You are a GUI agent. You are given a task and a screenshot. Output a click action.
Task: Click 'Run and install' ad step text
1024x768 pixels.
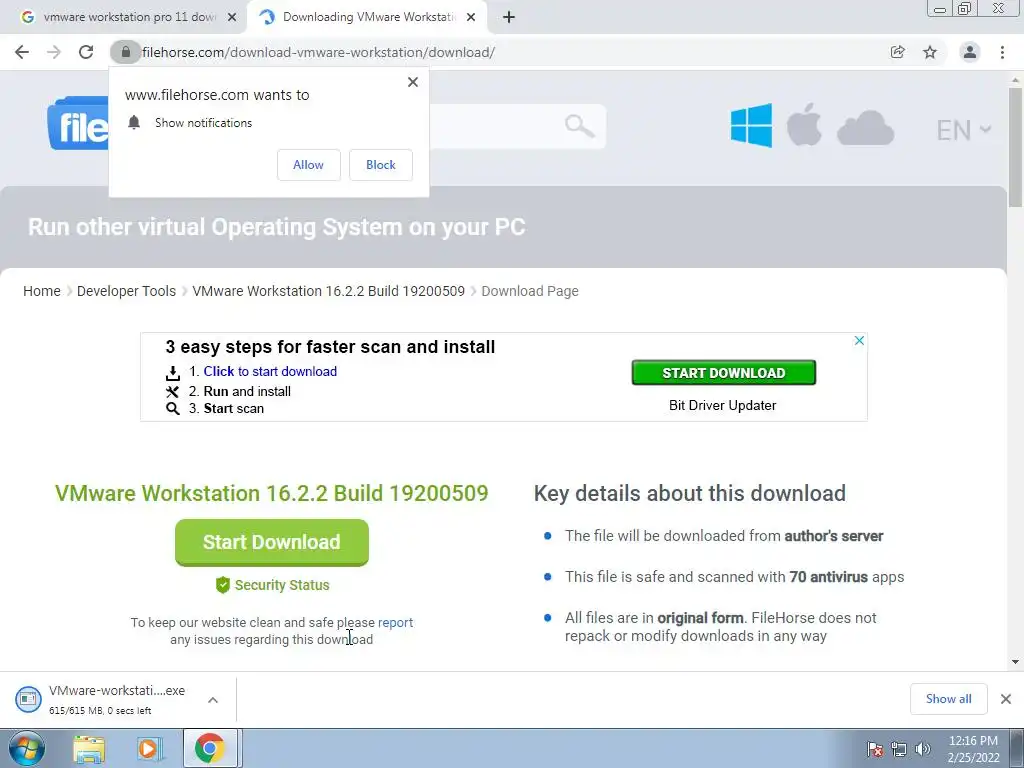tap(247, 392)
